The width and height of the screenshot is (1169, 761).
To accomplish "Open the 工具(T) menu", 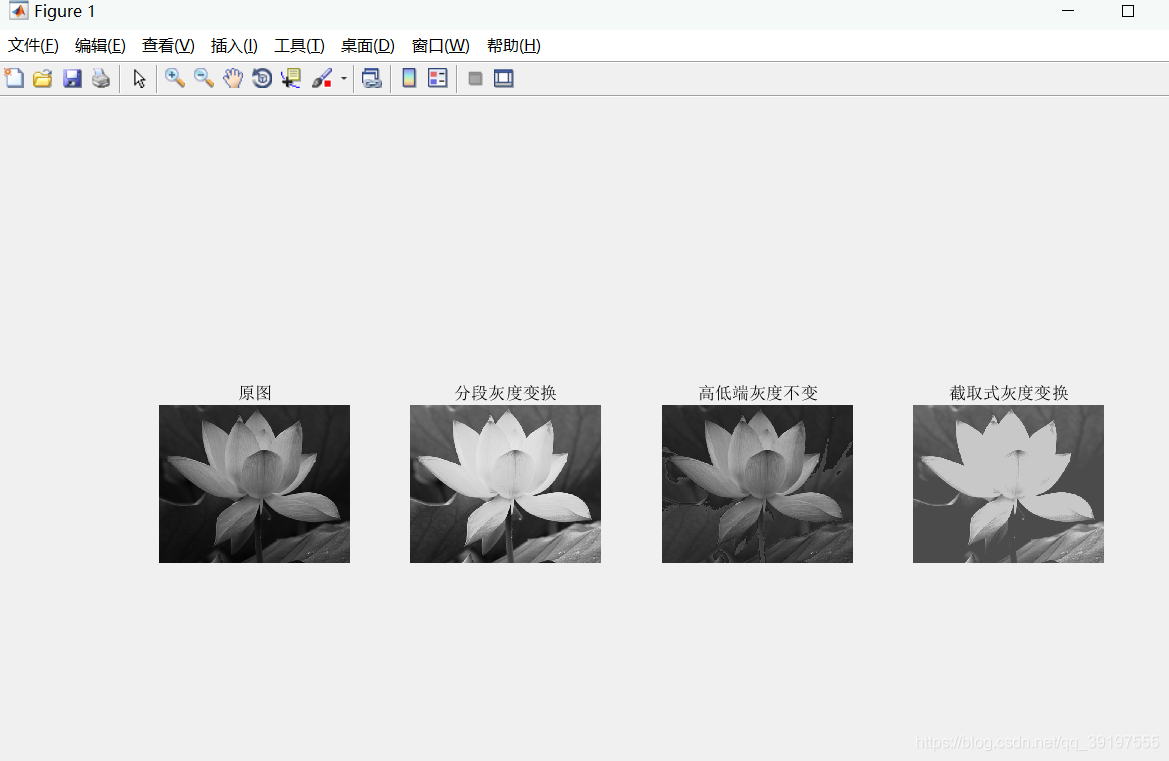I will [299, 45].
